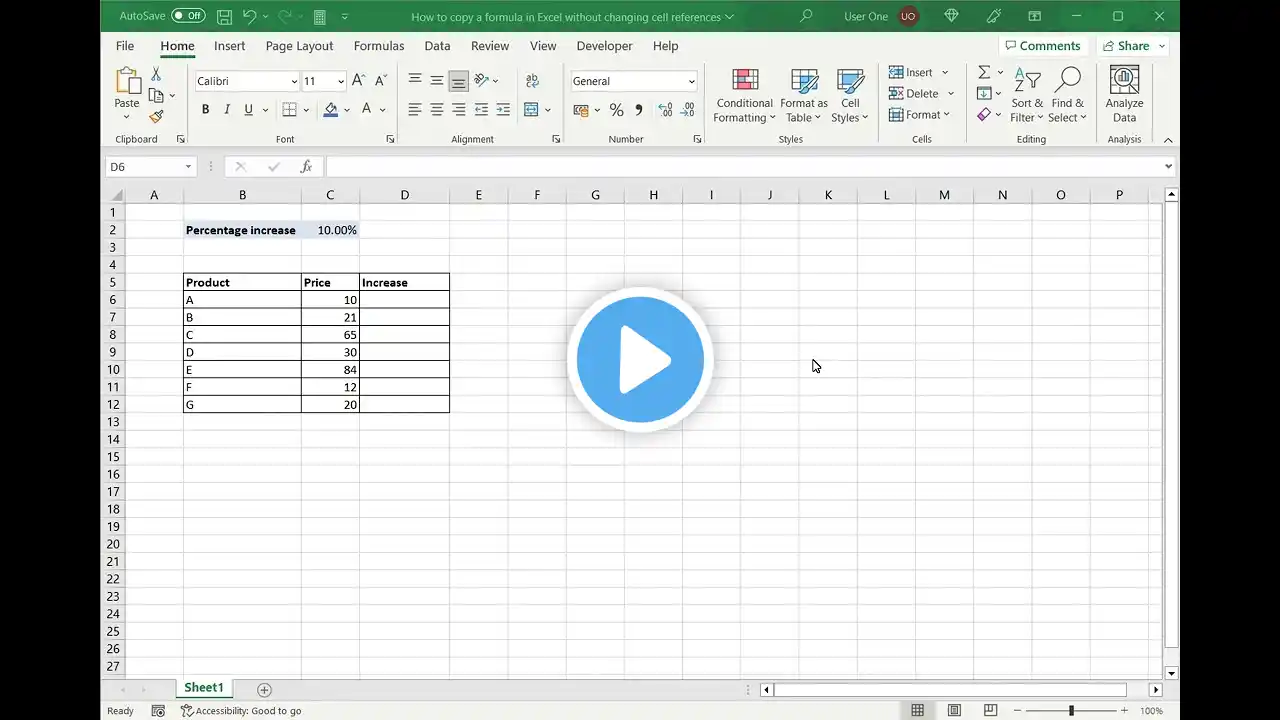Switch to the Insert tab
This screenshot has height=720, width=1280.
229,46
